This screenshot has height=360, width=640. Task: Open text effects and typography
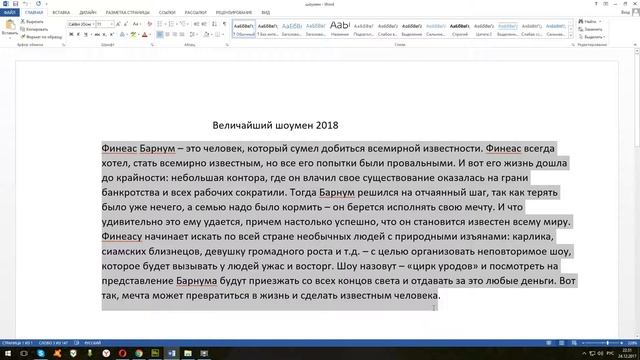coord(122,35)
